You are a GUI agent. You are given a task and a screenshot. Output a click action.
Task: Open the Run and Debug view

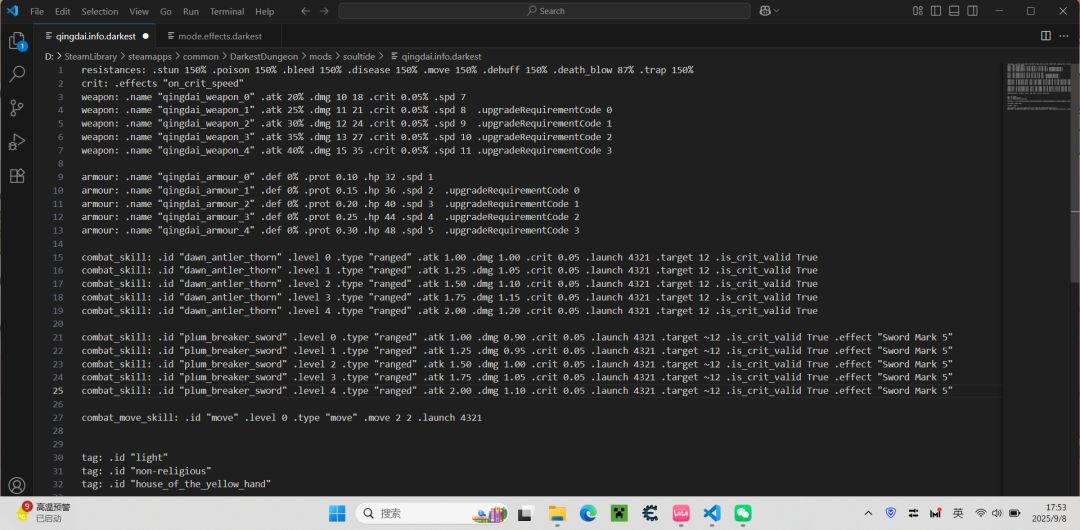tap(17, 142)
